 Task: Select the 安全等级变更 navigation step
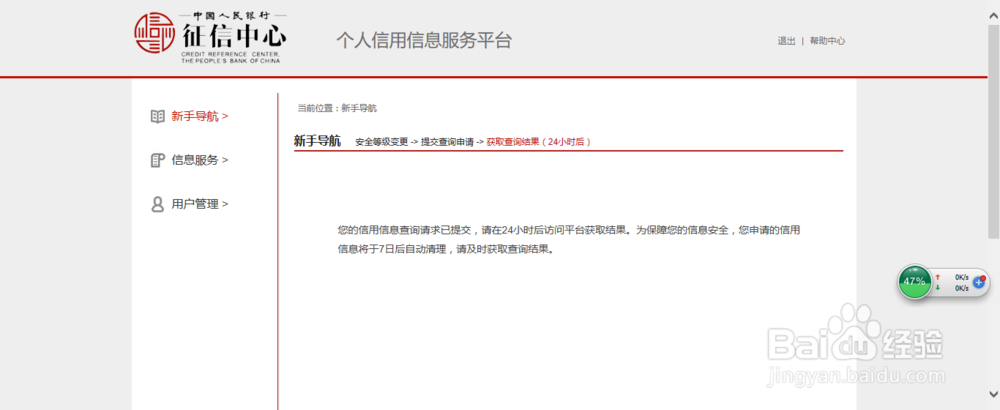pos(381,142)
